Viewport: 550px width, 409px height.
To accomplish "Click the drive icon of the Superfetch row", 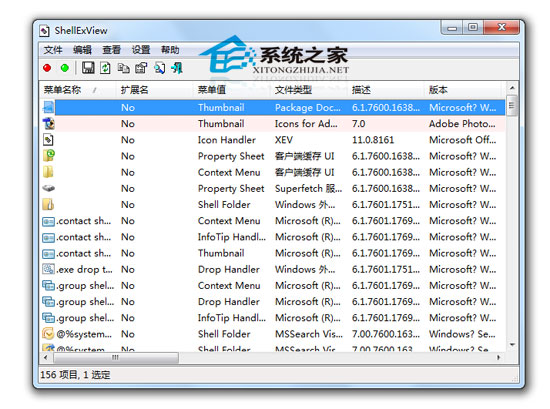I will pyautogui.click(x=48, y=188).
